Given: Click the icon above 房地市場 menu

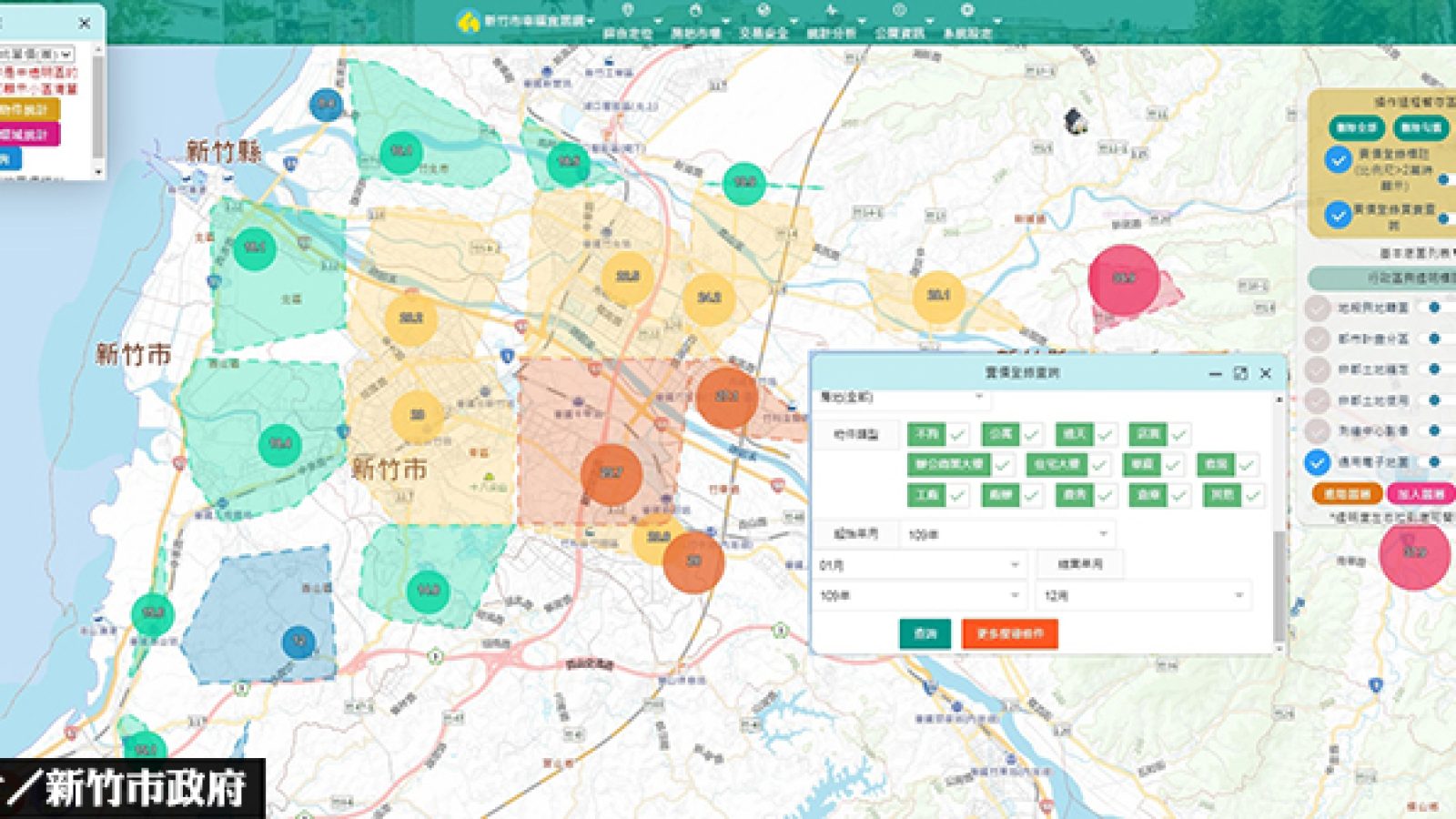Looking at the screenshot, I should pos(695,10).
